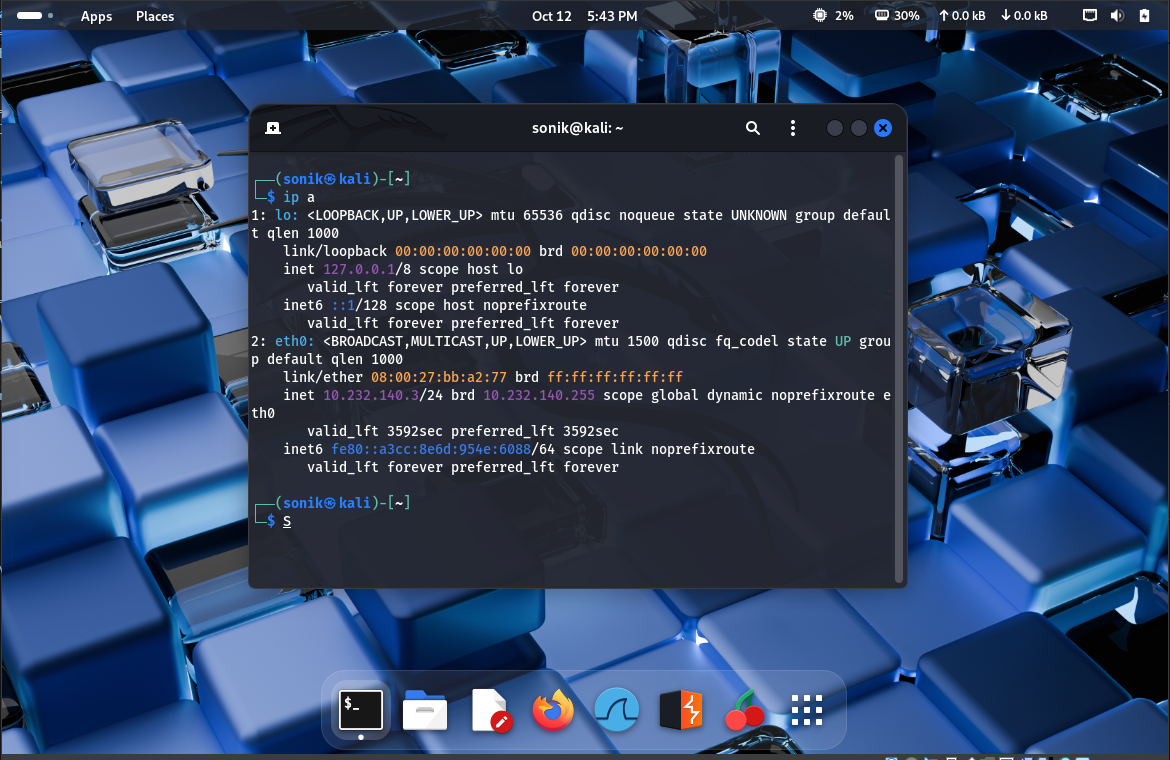Launch CherryTree from the dock
This screenshot has height=760, width=1170.
pos(744,710)
